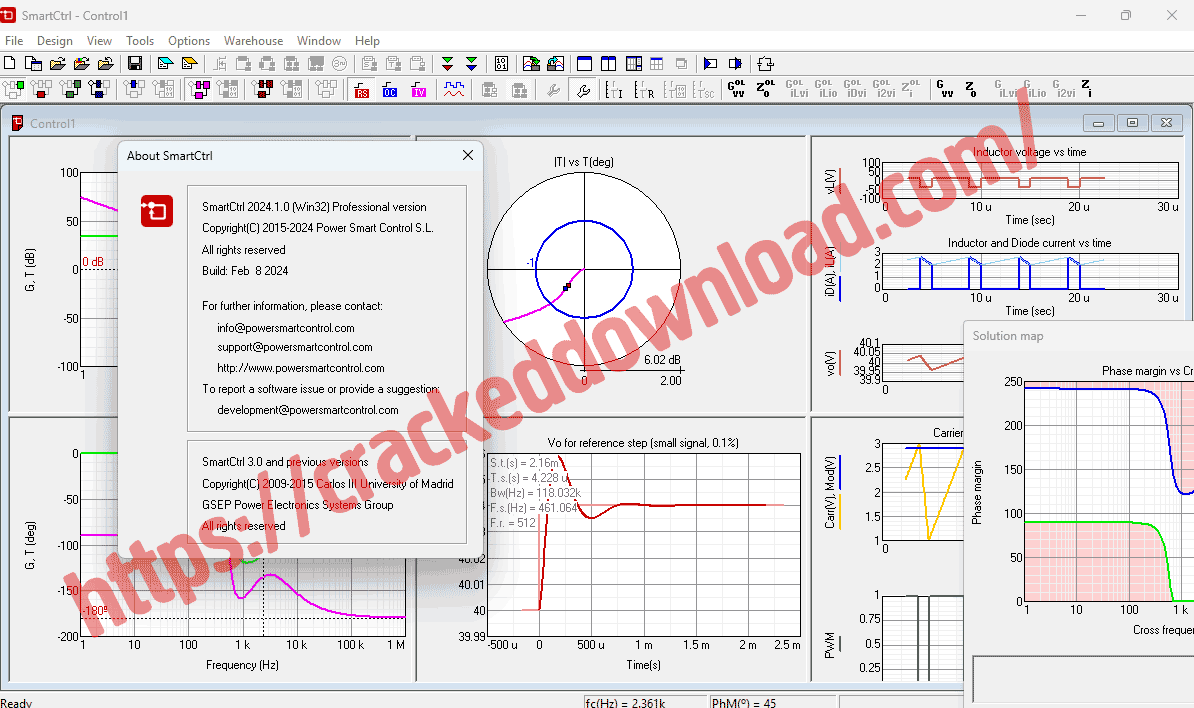Open the Options menu

pos(189,41)
